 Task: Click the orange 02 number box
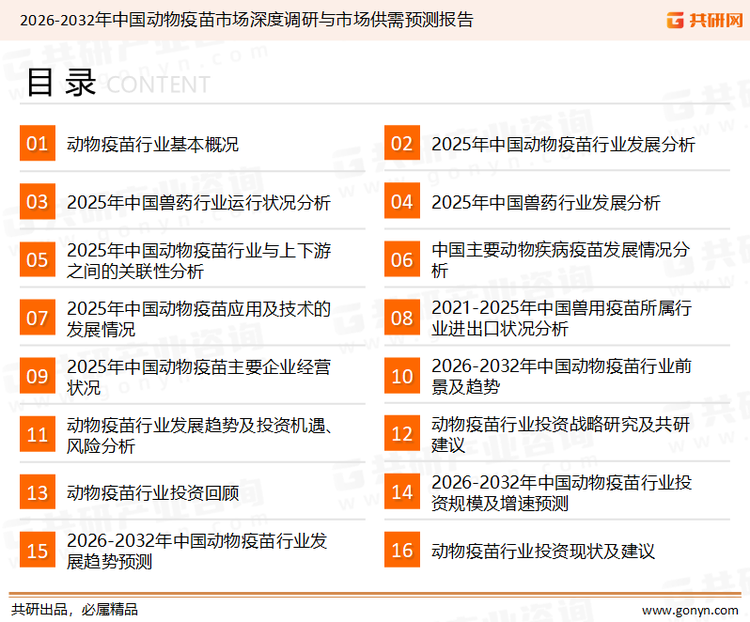pos(402,143)
